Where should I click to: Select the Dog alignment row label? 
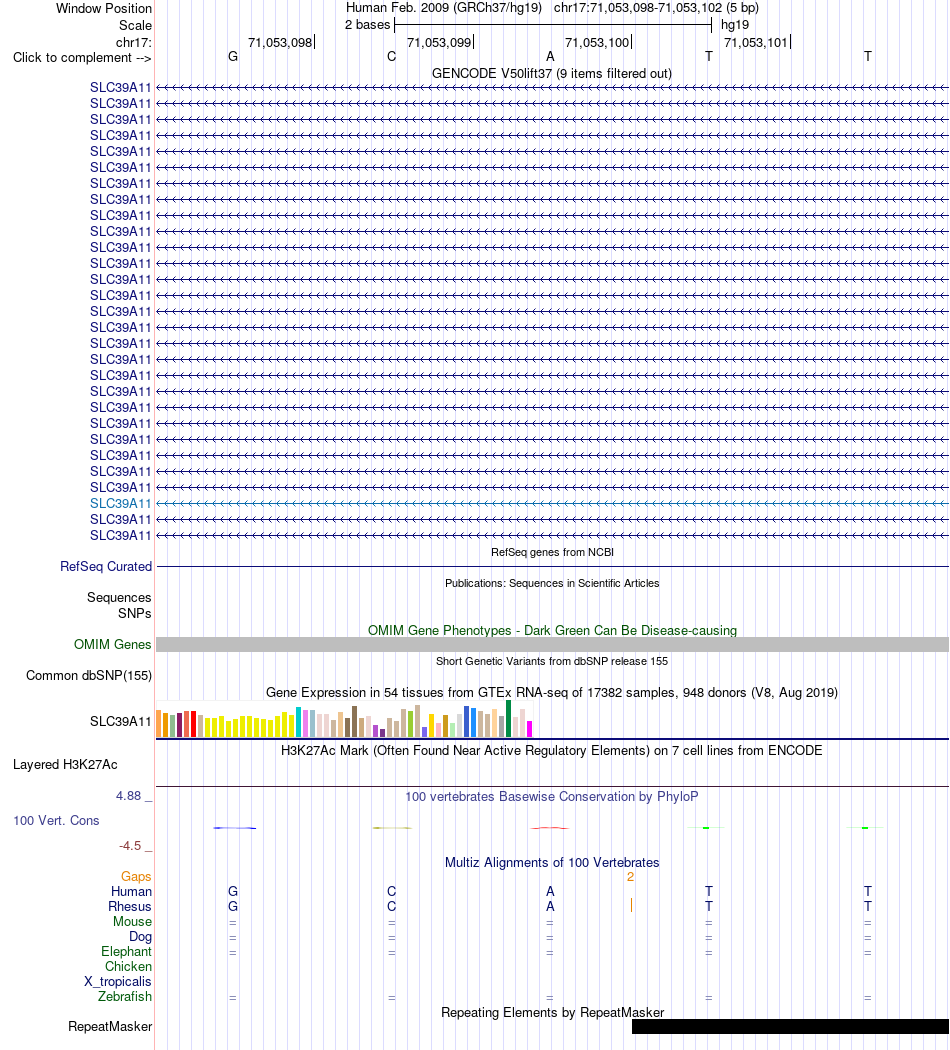[x=141, y=937]
